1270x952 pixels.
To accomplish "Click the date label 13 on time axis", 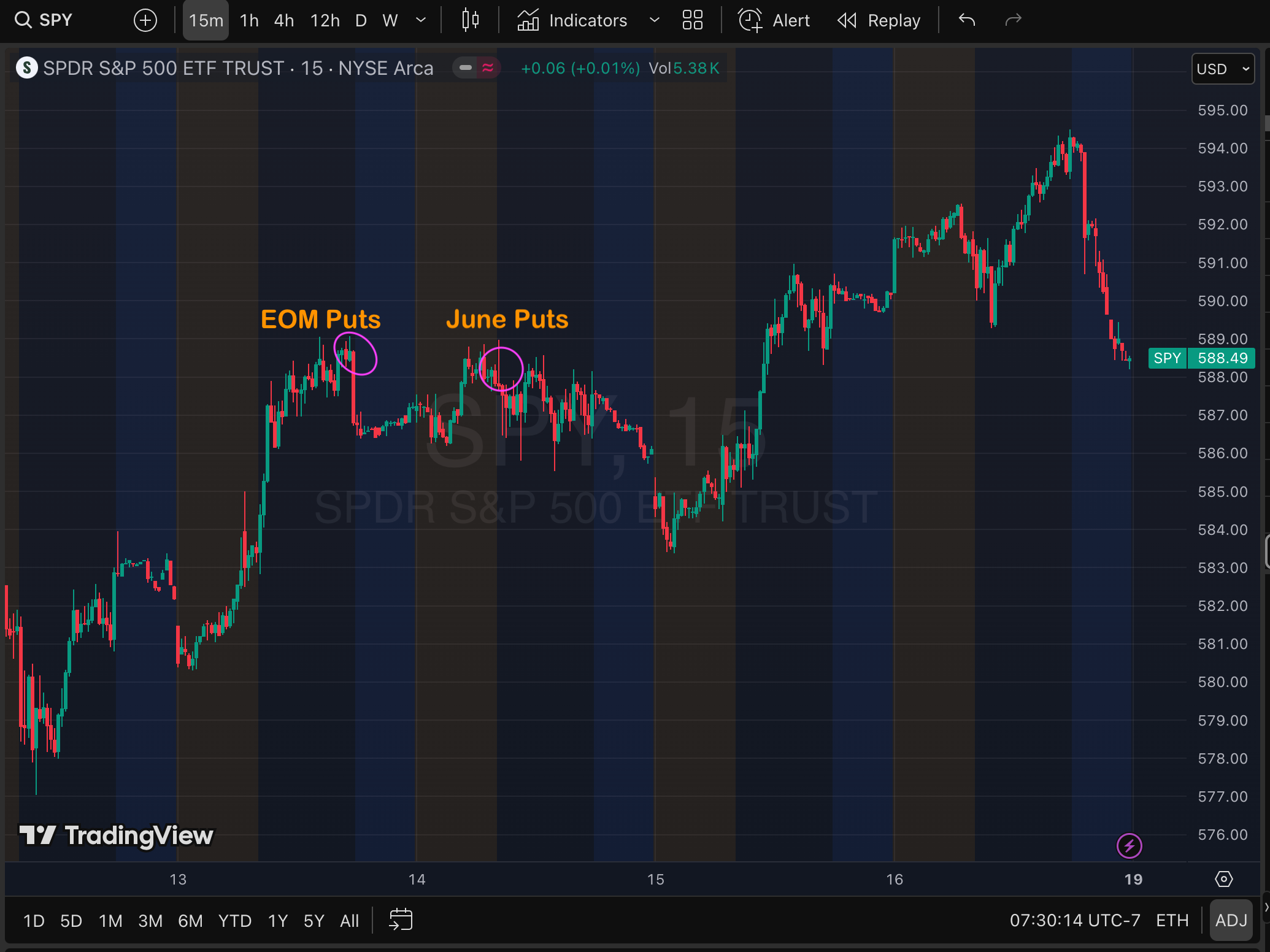I will (178, 880).
